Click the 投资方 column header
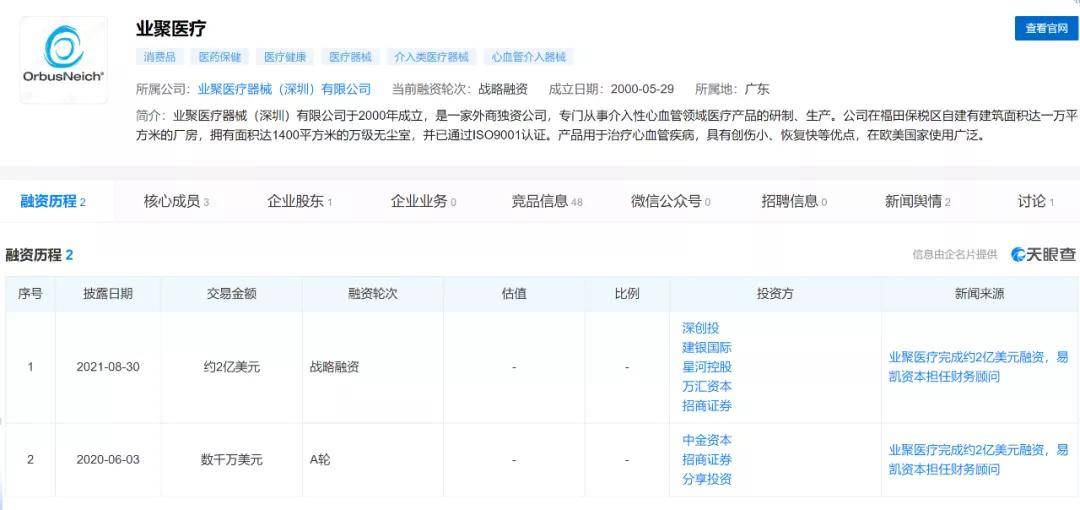The width and height of the screenshot is (1080, 510). click(775, 294)
